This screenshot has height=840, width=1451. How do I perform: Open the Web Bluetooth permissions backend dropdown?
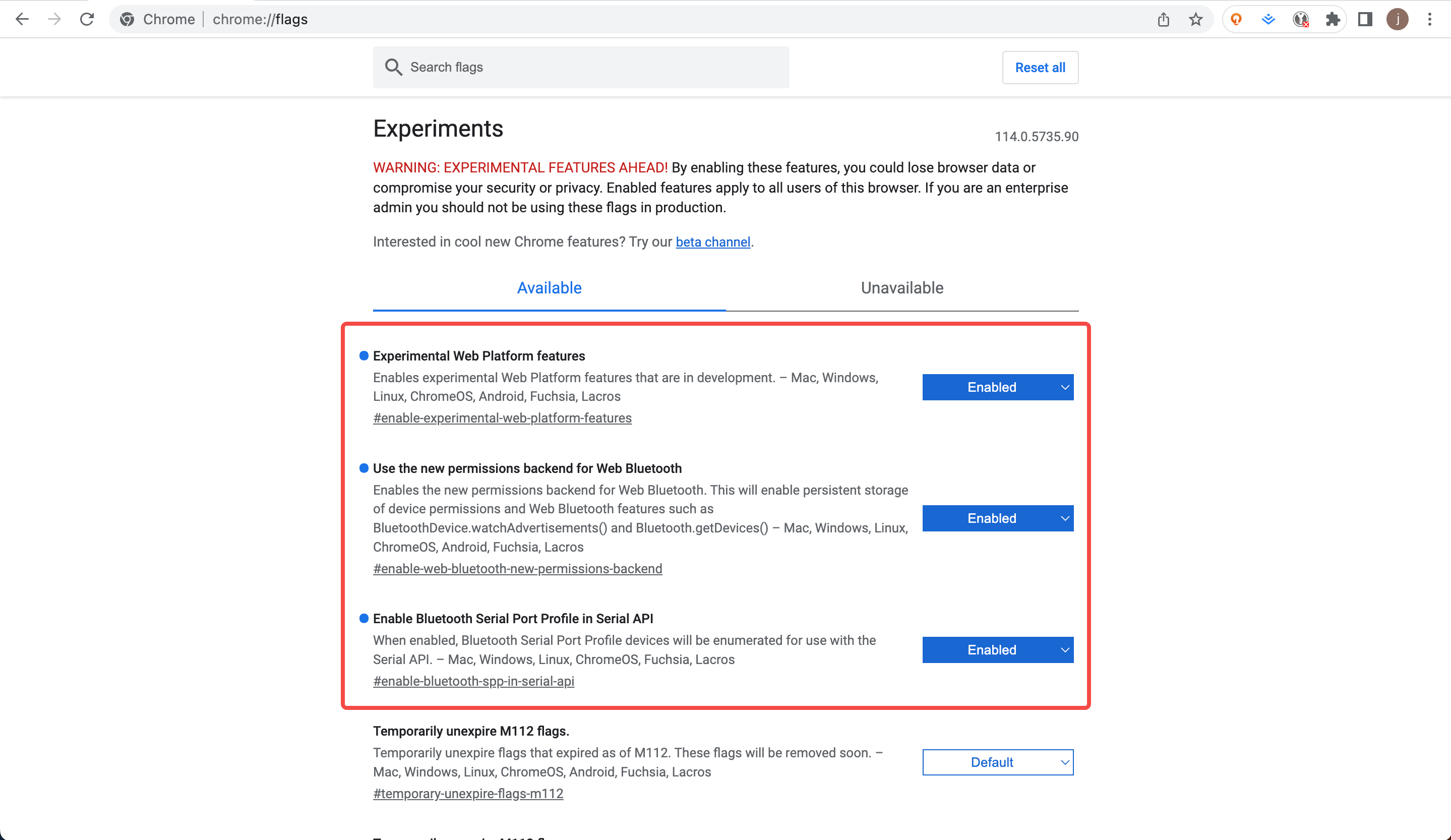998,518
